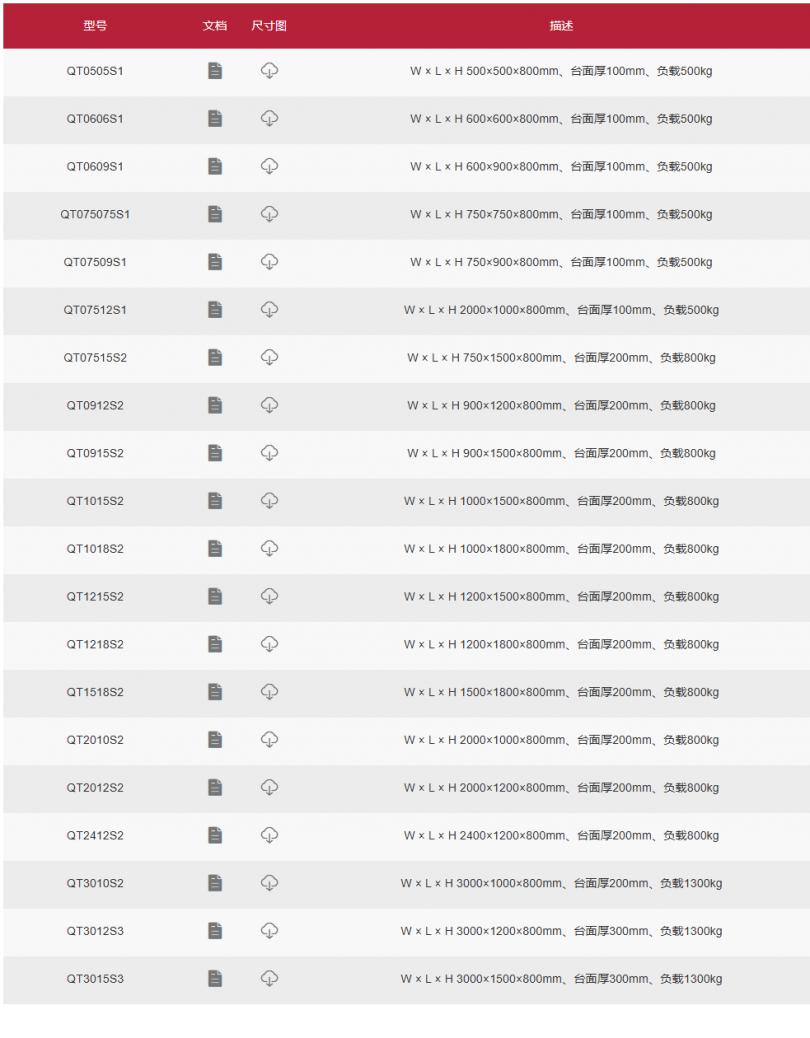Download the dimension drawing for QT075075S1
The width and height of the screenshot is (810, 1038).
click(x=269, y=214)
